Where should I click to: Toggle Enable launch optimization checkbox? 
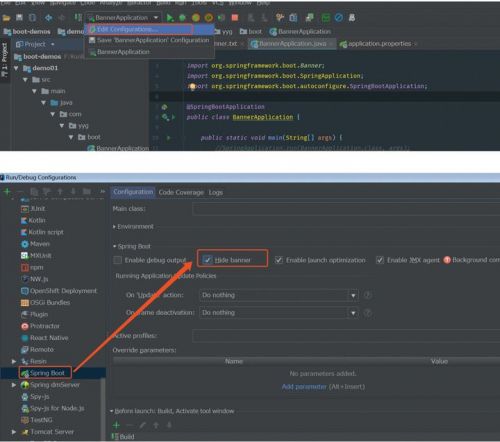[x=279, y=260]
